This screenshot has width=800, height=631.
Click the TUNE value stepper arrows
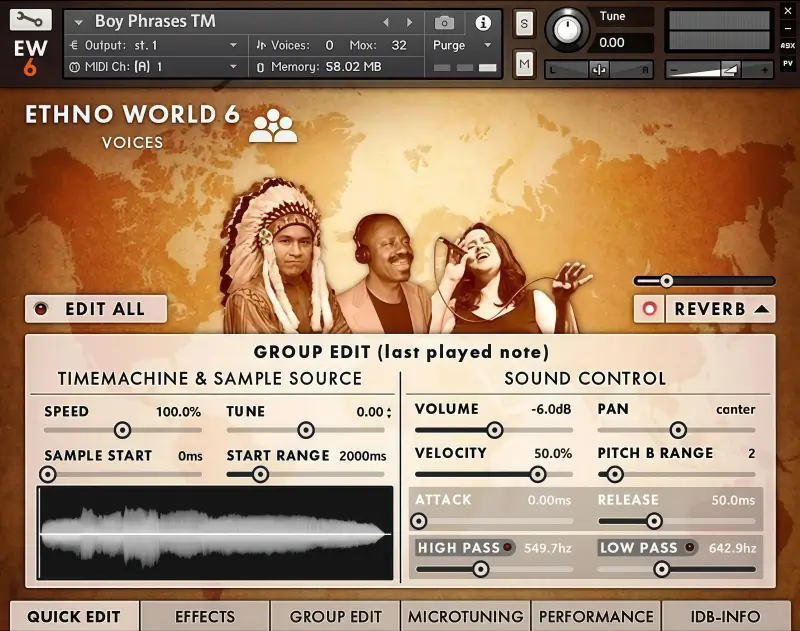389,412
